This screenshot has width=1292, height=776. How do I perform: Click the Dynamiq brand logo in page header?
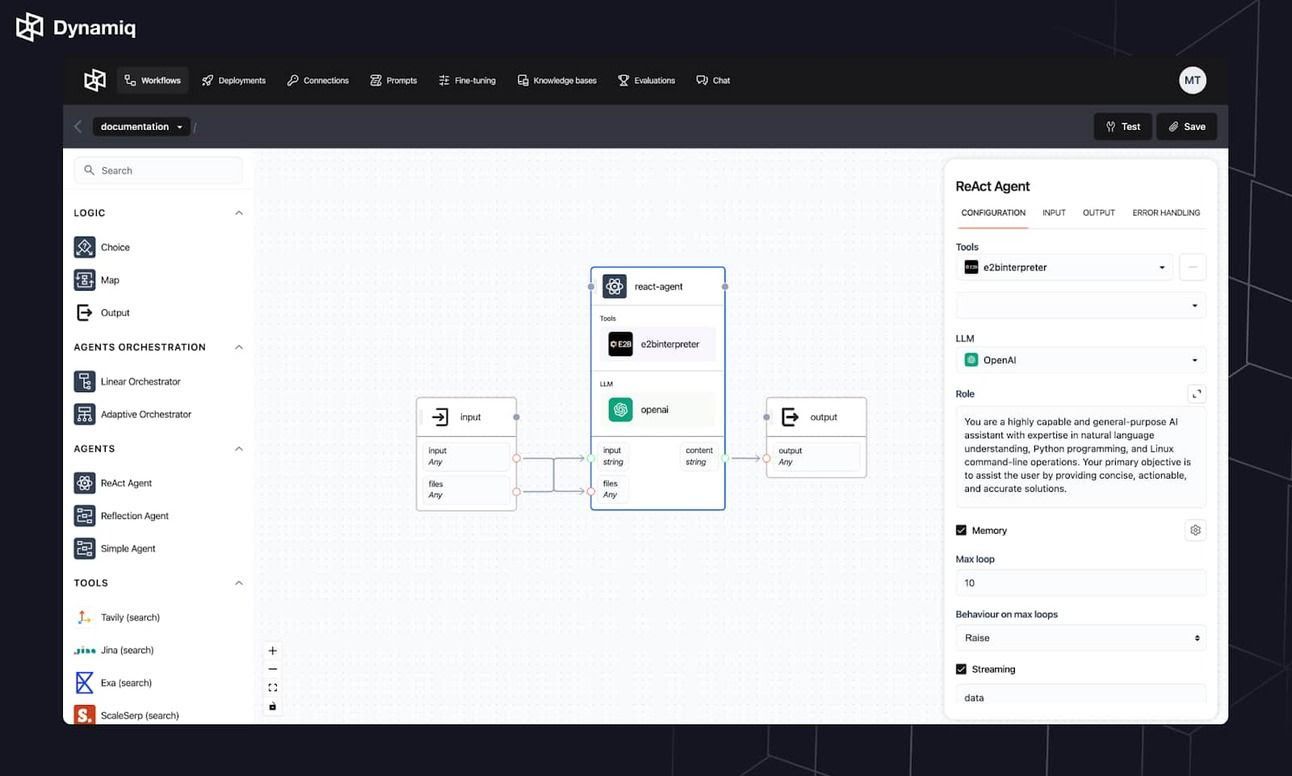76,27
